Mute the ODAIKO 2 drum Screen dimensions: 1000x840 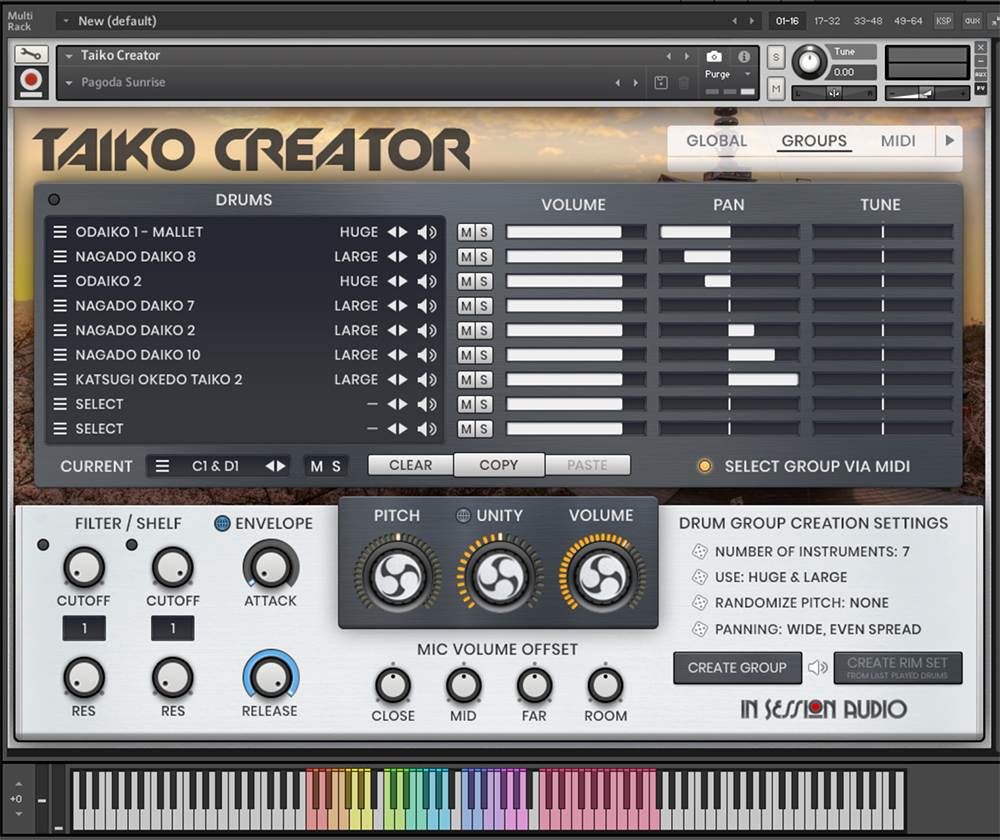pyautogui.click(x=466, y=281)
